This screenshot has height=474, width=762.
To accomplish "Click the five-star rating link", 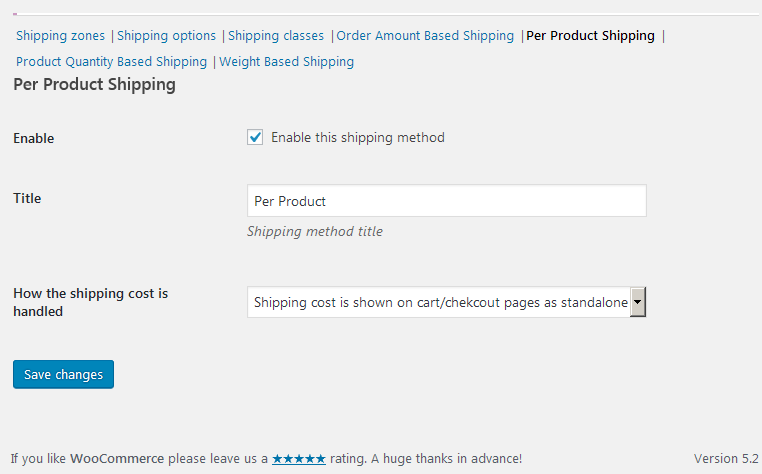I will coord(298,459).
